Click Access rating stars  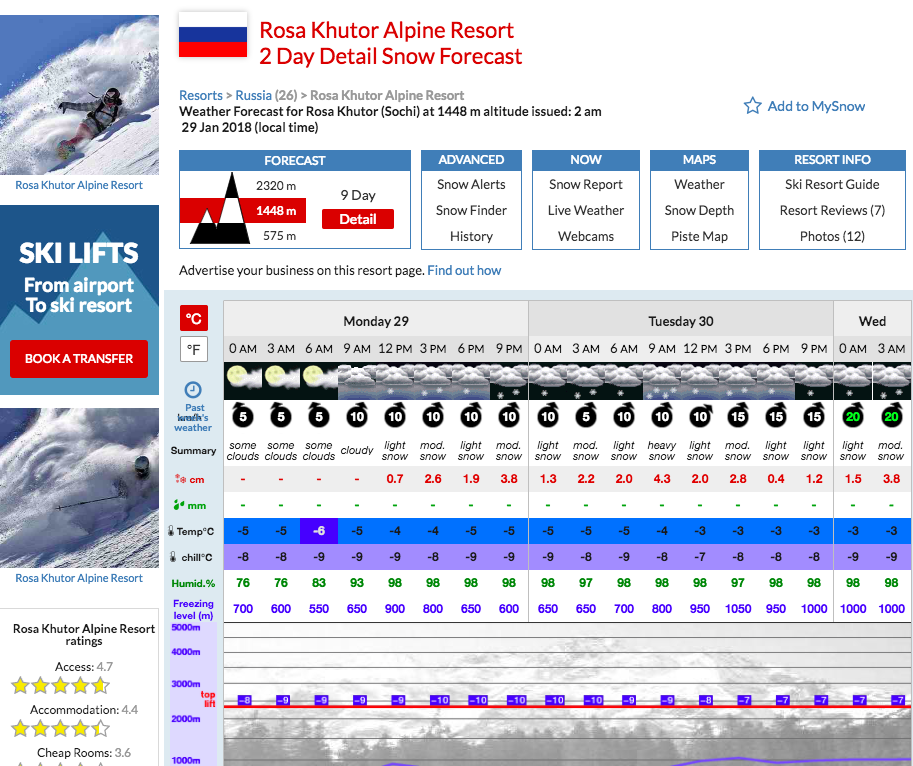click(x=61, y=685)
